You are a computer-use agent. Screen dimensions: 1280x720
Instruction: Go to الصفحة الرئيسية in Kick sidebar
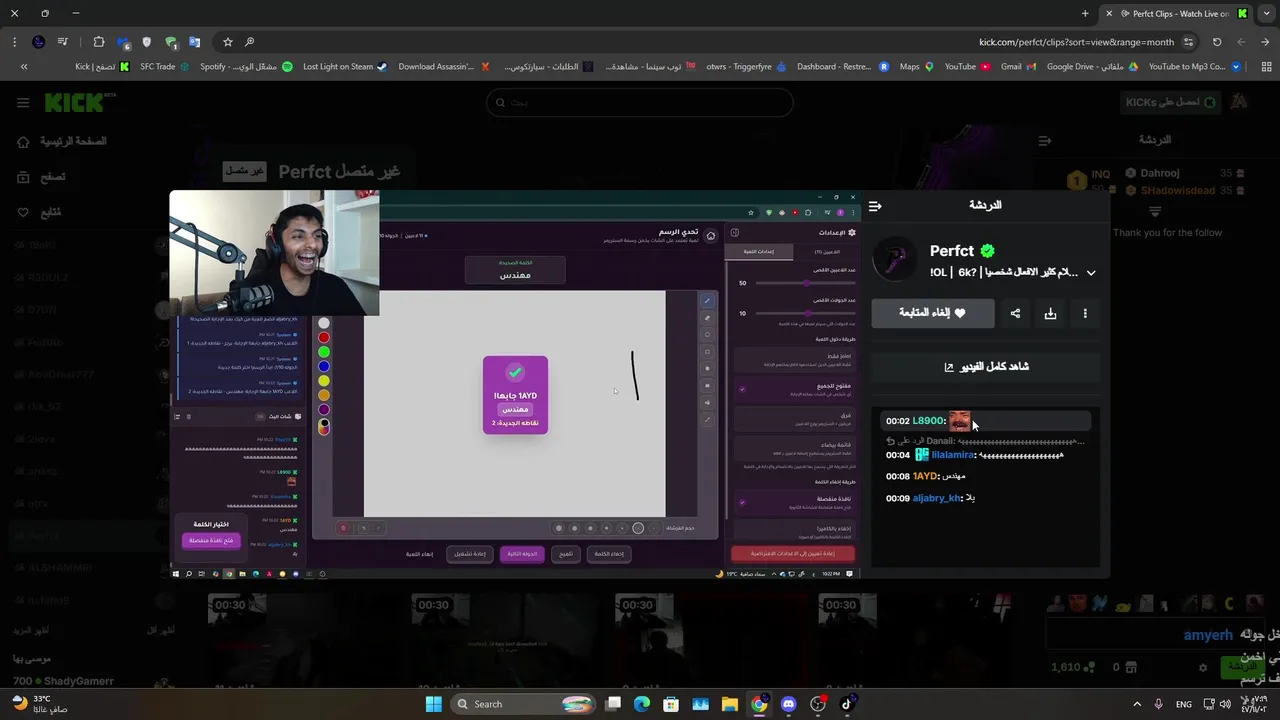(x=61, y=141)
